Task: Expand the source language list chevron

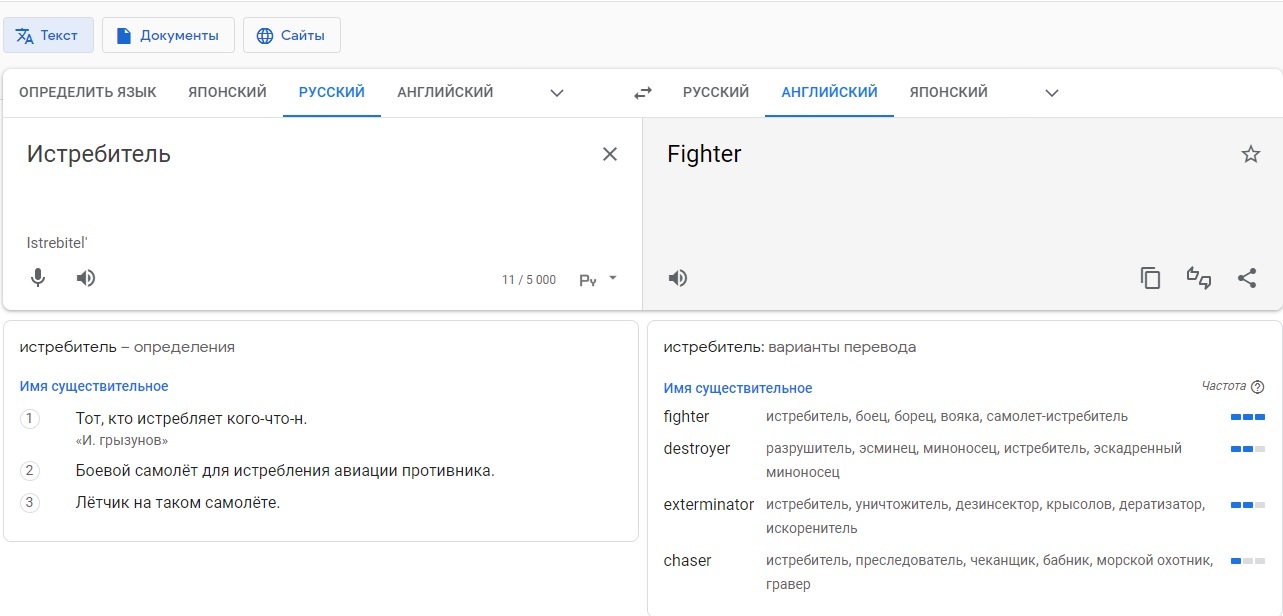Action: [x=557, y=93]
